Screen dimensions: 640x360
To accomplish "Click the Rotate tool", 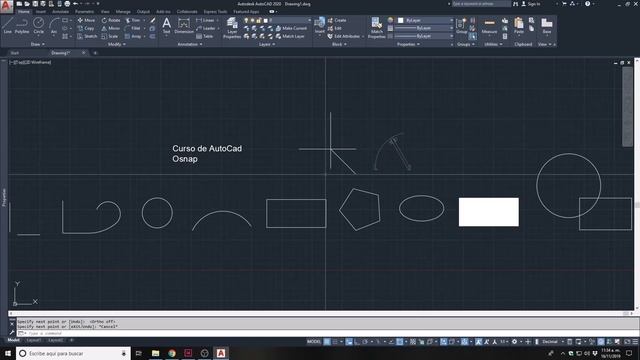I will tap(111, 20).
